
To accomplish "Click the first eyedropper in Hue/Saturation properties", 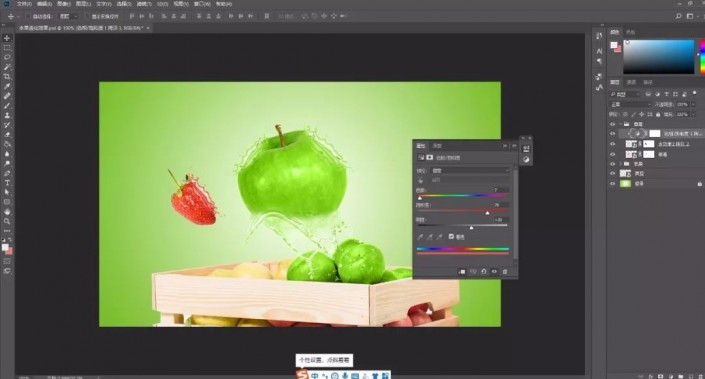I will (x=420, y=236).
